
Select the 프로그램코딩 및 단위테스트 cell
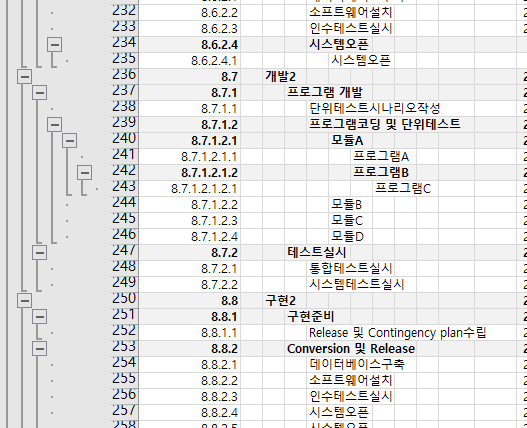click(384, 124)
